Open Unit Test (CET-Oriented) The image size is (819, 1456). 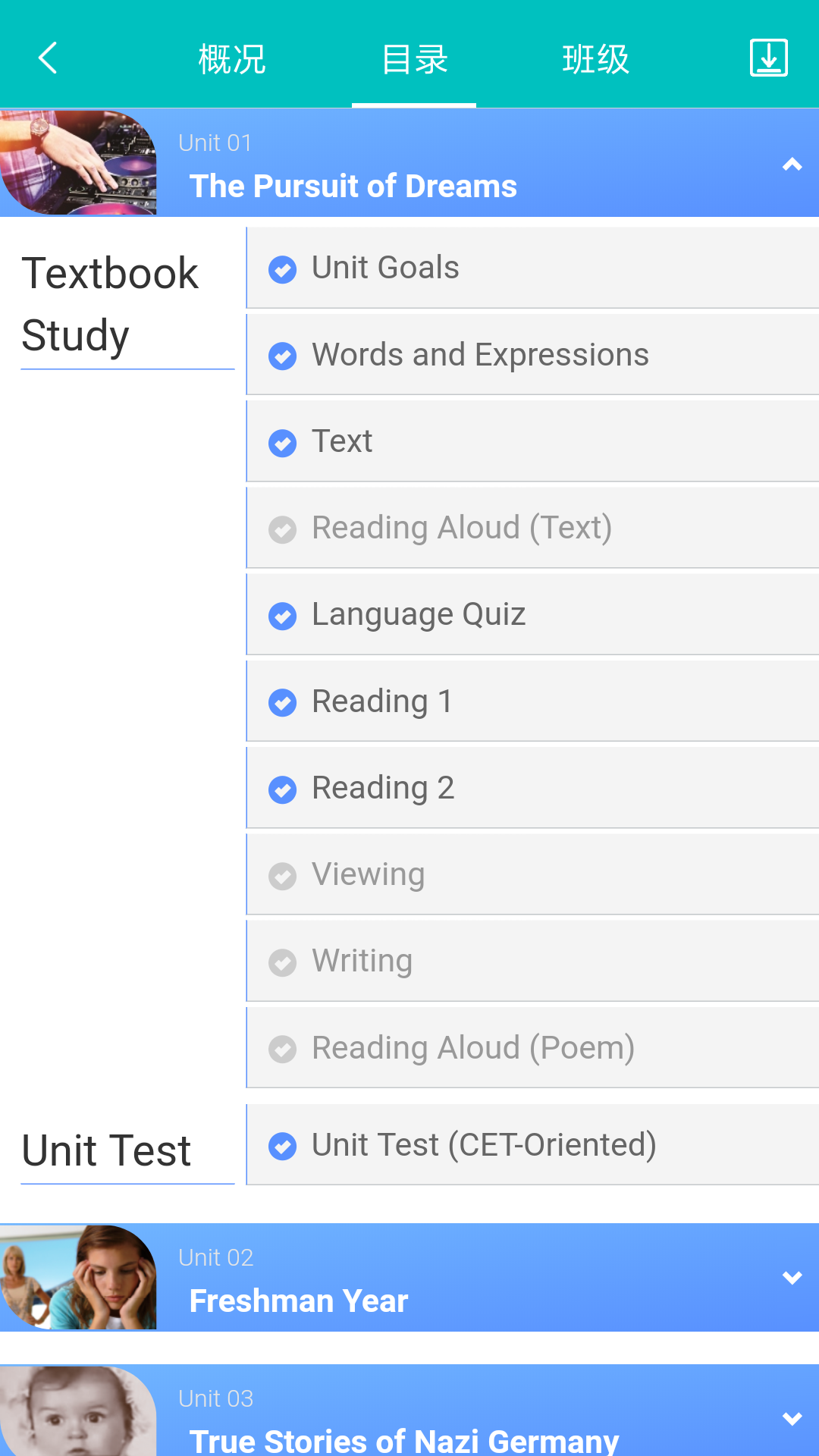click(x=484, y=1145)
